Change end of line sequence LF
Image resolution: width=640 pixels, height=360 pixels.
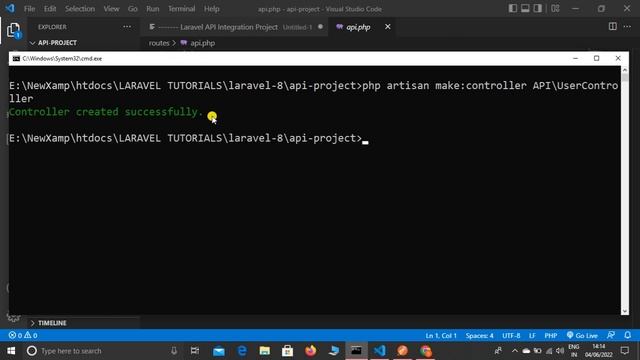pos(532,336)
